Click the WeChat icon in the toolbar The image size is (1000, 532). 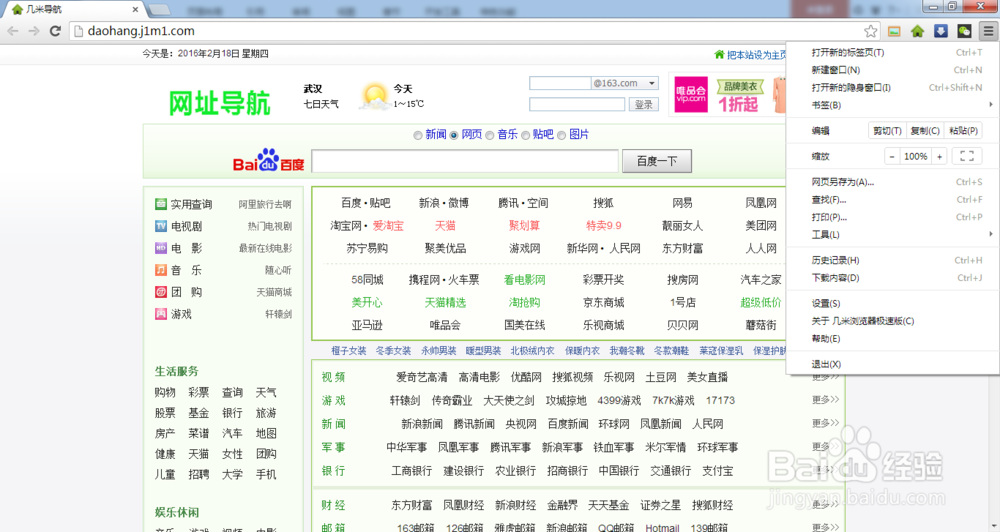point(964,31)
